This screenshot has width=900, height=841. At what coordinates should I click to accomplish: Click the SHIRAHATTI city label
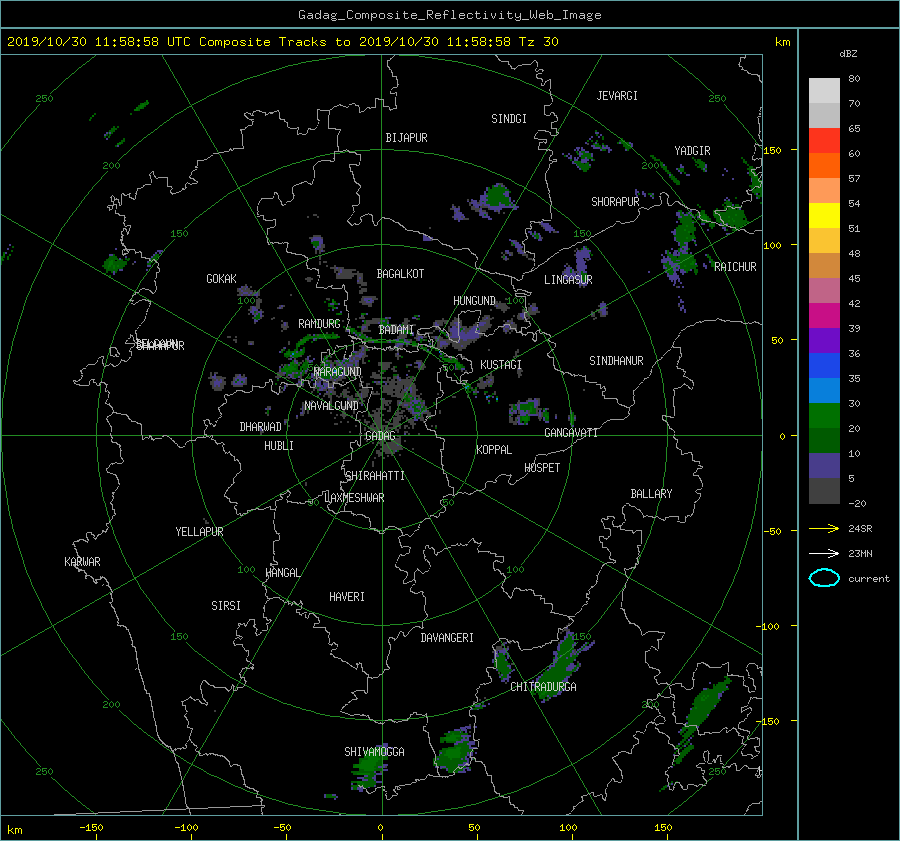(375, 476)
